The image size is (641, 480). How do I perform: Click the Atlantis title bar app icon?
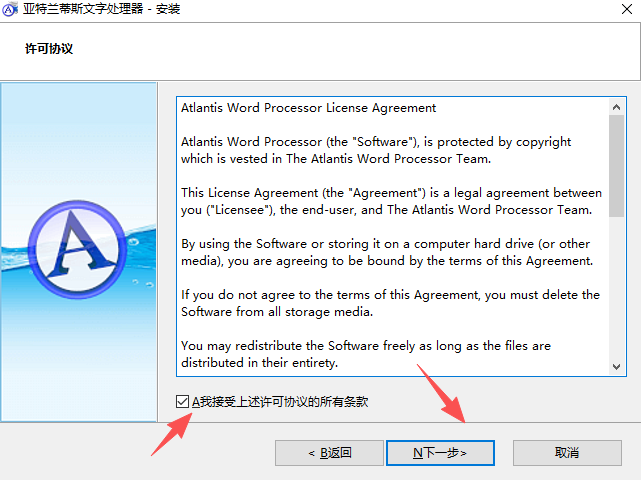(10, 9)
